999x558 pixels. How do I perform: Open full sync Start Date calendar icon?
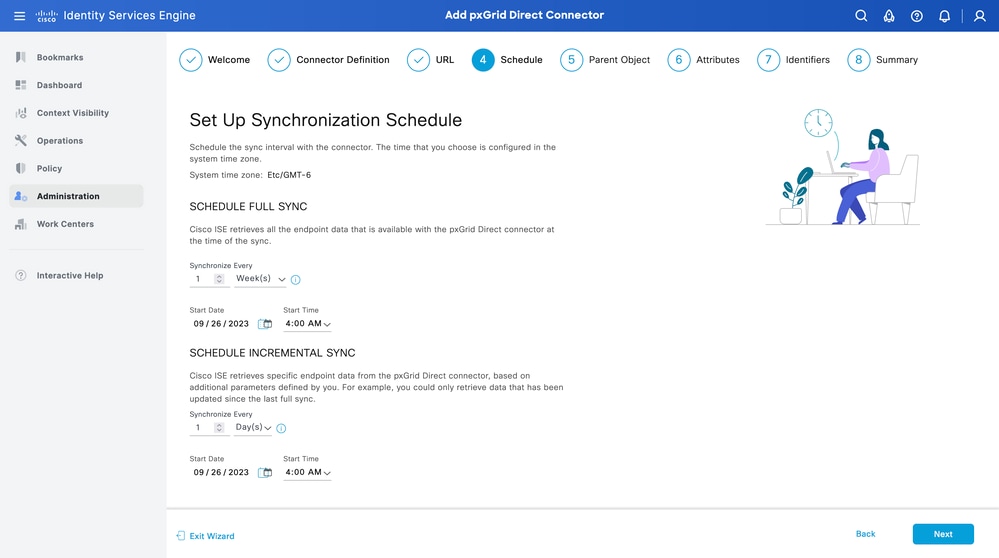tap(265, 324)
